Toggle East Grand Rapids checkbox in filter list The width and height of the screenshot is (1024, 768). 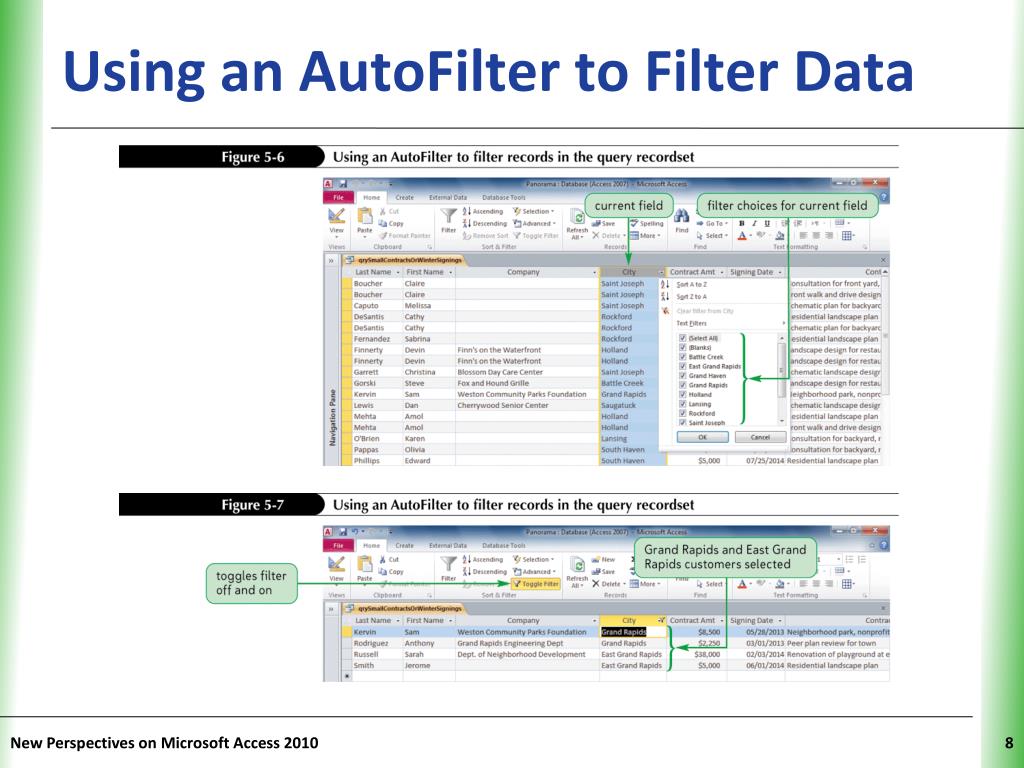click(x=682, y=366)
